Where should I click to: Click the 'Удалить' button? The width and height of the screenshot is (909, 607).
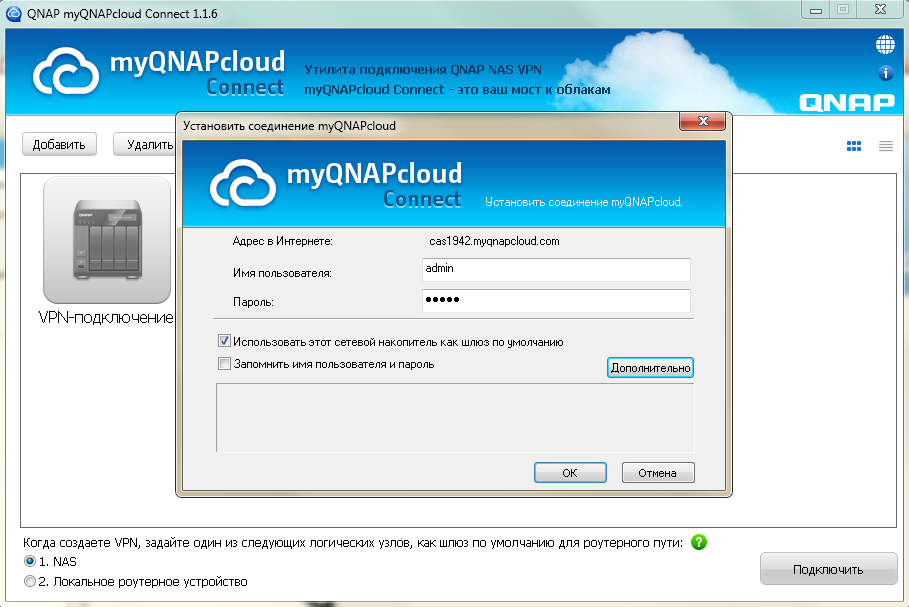coord(145,144)
